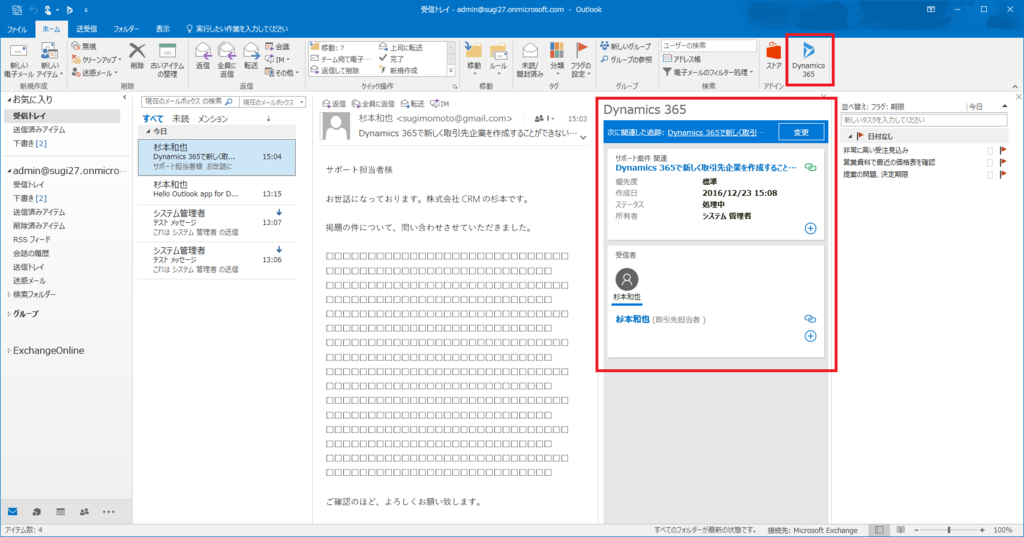
Task: Open tracked regarding link Dynamics 365で新しく取引
Action: coord(715,132)
